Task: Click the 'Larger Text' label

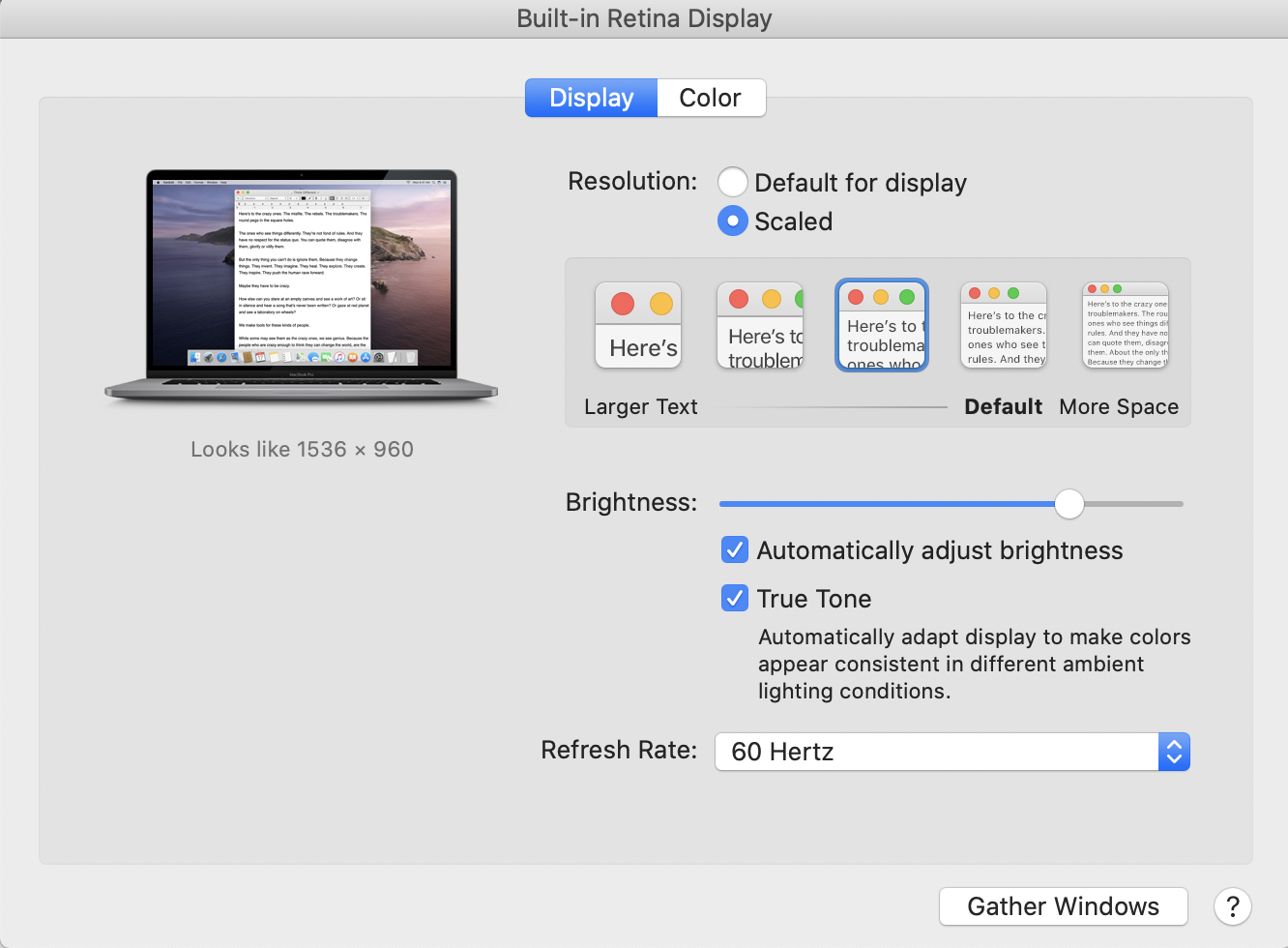Action: click(x=640, y=407)
